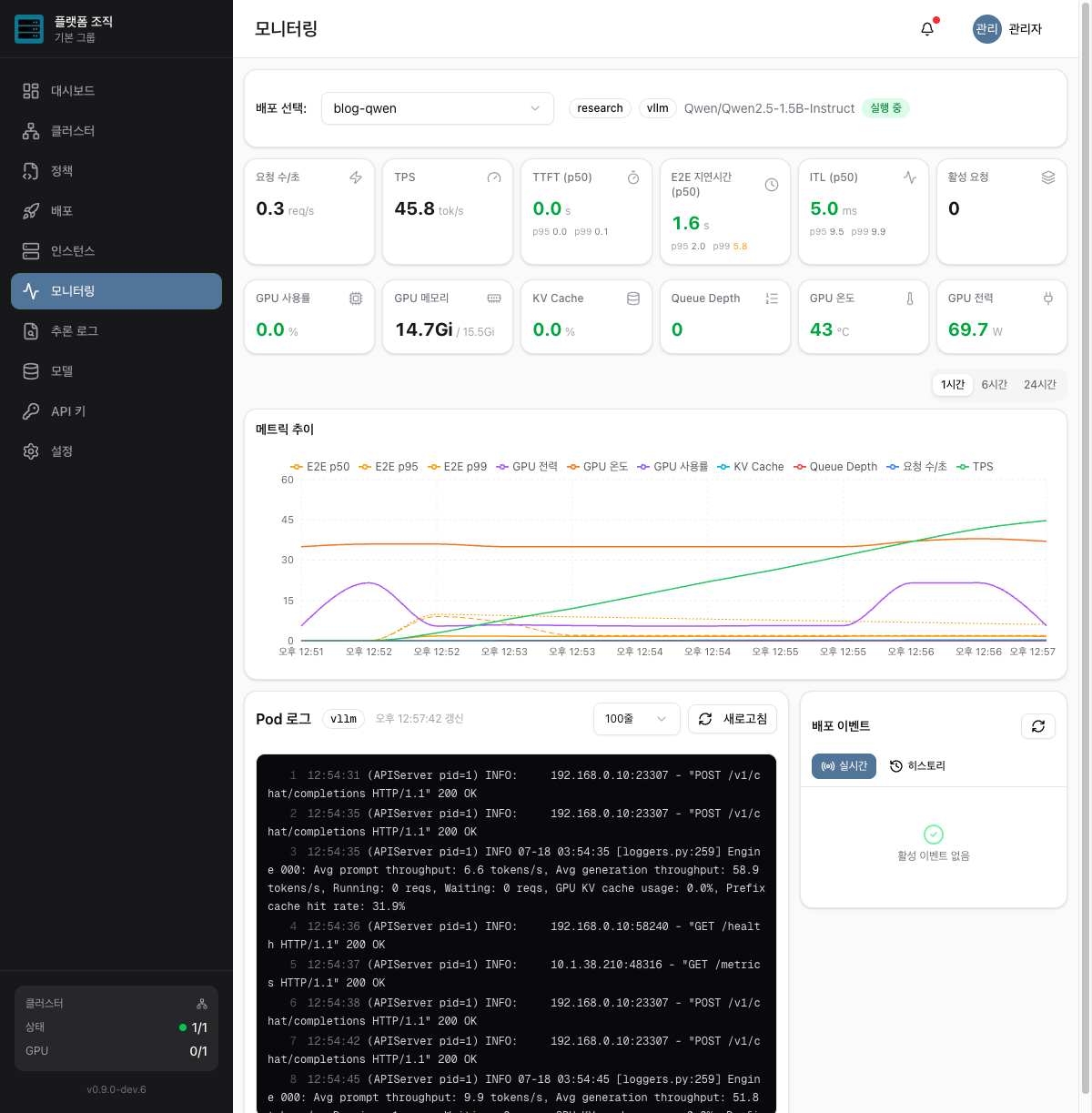Open the 100줄 log lines dropdown
This screenshot has height=1113, width=1092.
[637, 719]
